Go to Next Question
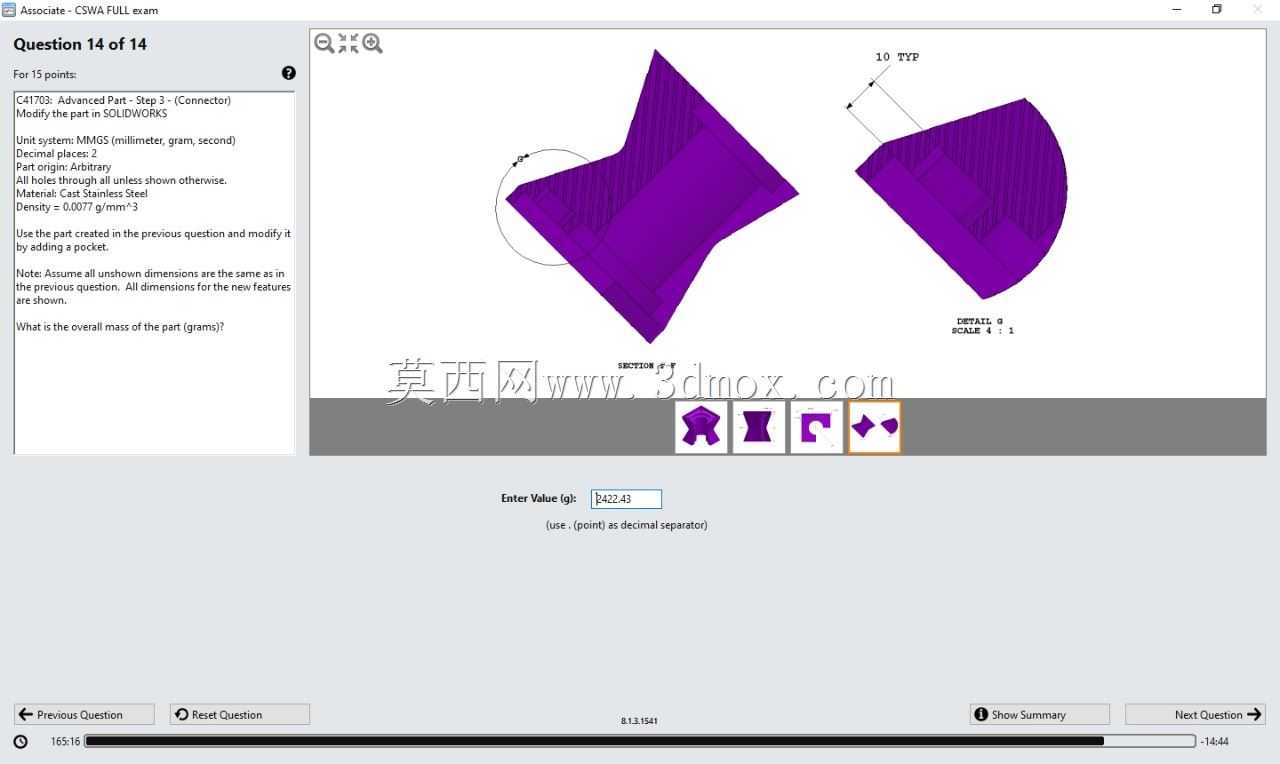 (x=1195, y=714)
